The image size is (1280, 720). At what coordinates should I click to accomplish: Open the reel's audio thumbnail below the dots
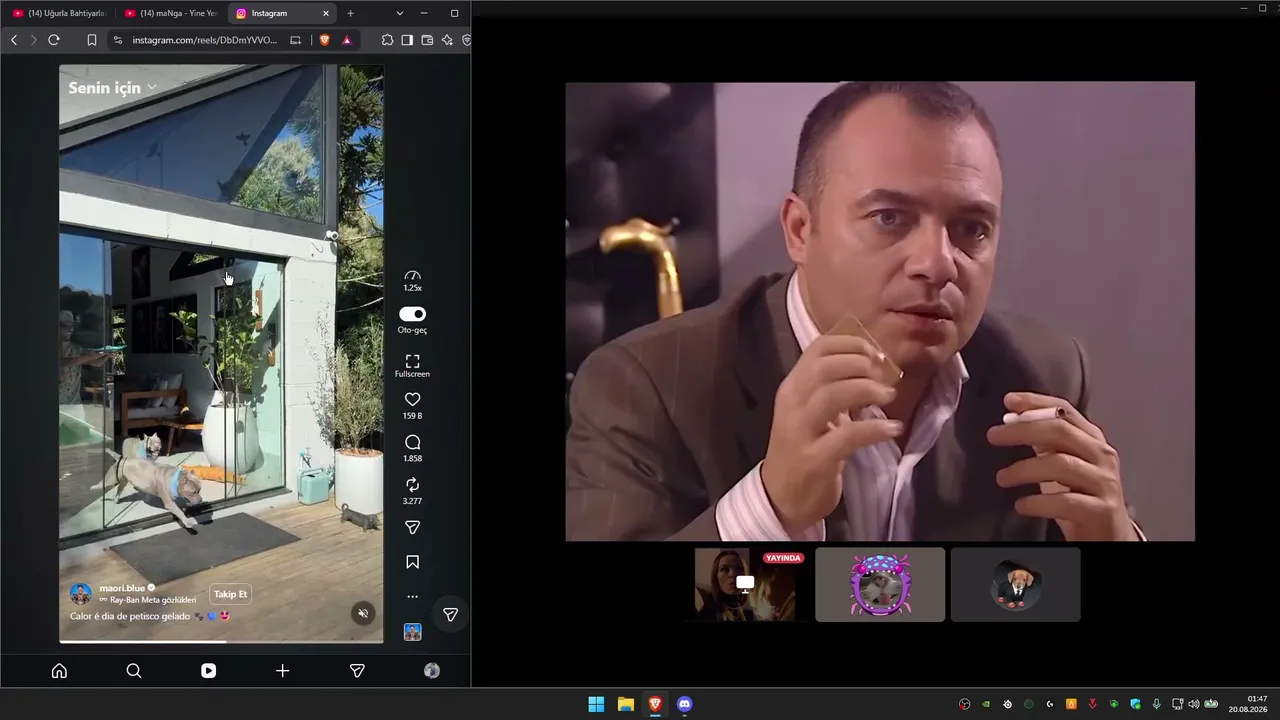pos(412,632)
